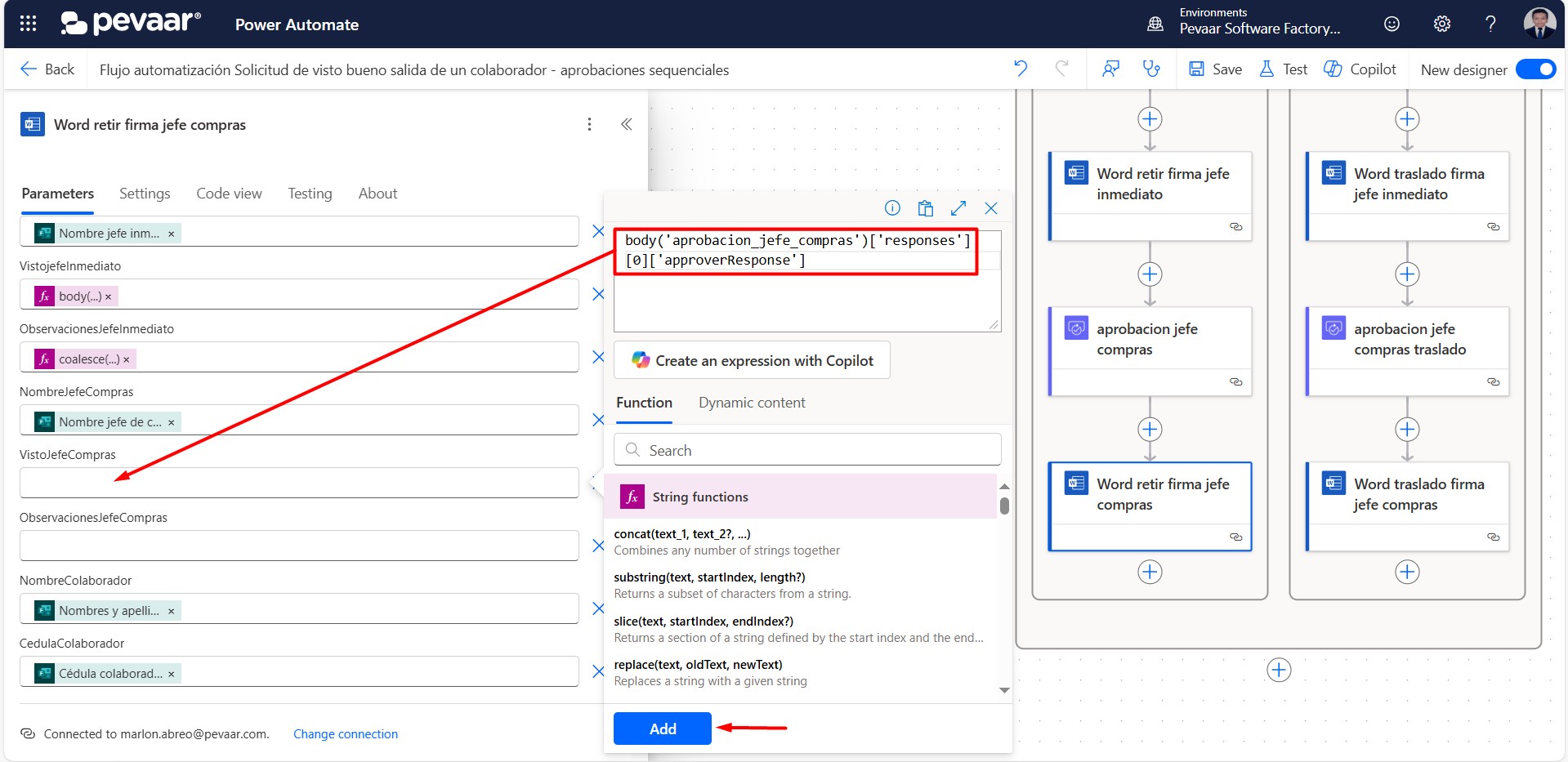This screenshot has height=762, width=1568.
Task: Remove the Nombre jefe de c... token
Action: click(x=171, y=422)
